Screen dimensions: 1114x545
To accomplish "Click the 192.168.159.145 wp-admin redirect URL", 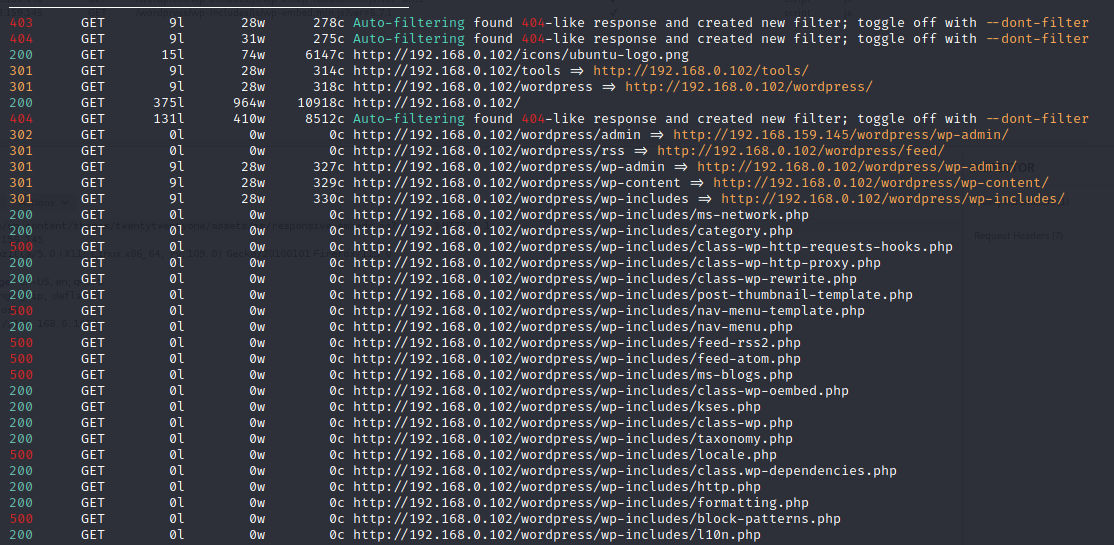I will tap(840, 134).
